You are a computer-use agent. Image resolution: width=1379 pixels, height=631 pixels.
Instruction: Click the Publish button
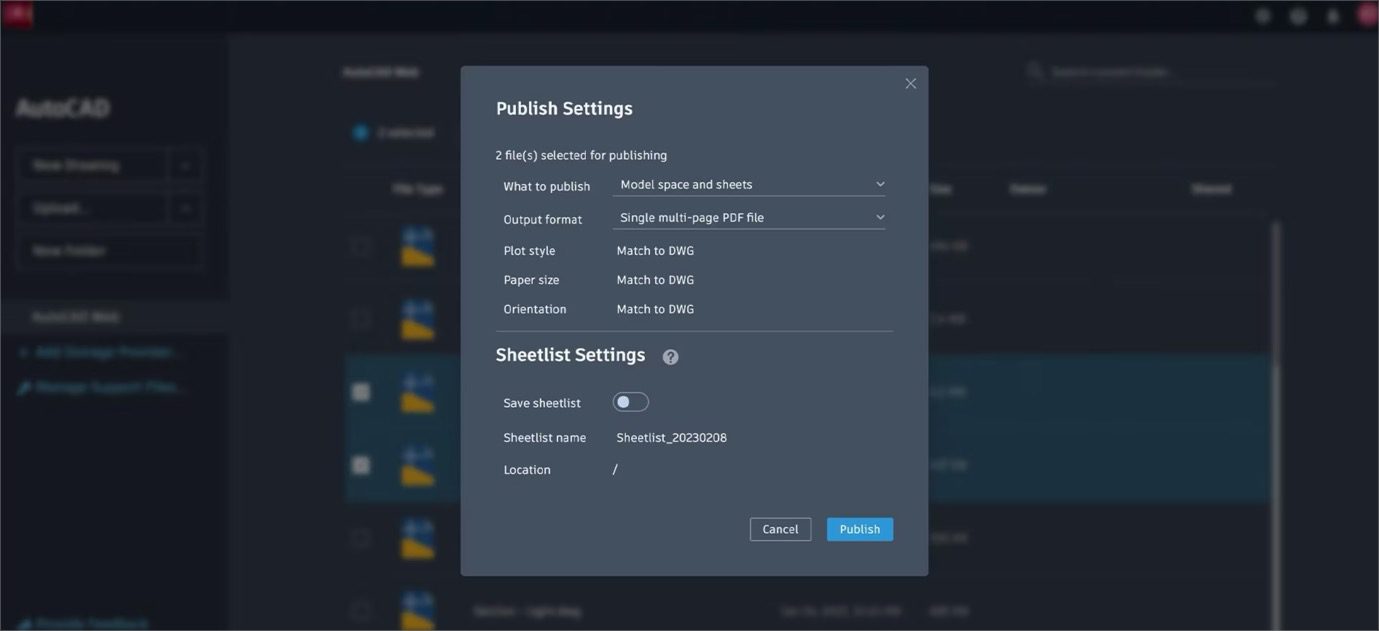pos(859,527)
